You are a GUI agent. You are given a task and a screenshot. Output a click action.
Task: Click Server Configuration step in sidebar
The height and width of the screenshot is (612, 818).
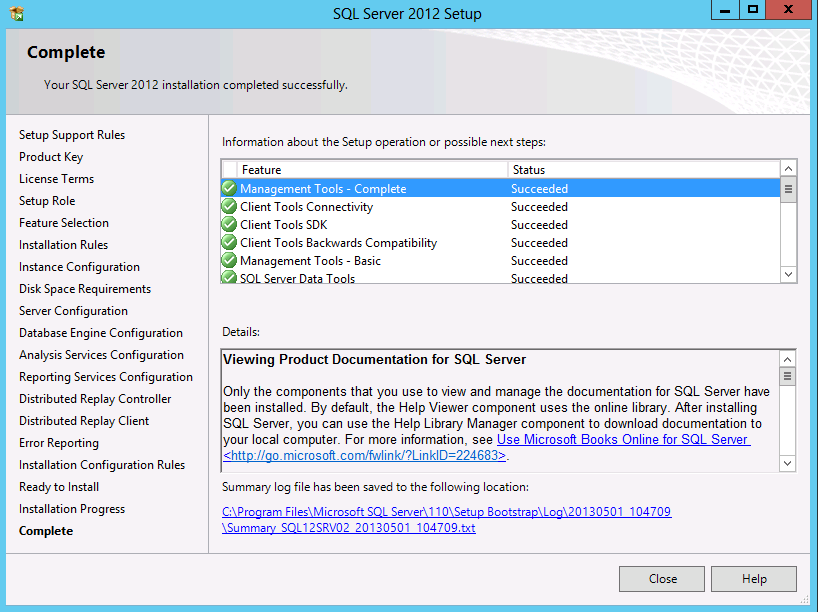73,310
